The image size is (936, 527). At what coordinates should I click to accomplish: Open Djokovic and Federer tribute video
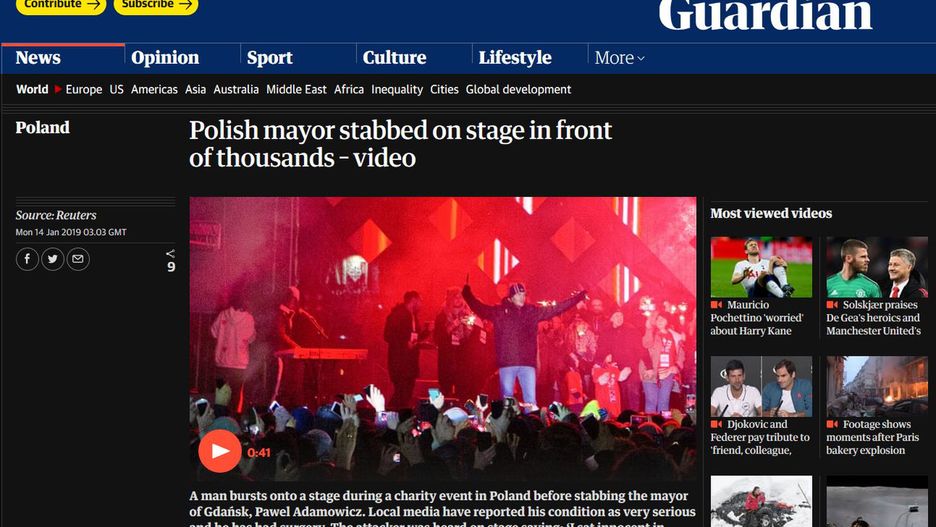pyautogui.click(x=761, y=387)
